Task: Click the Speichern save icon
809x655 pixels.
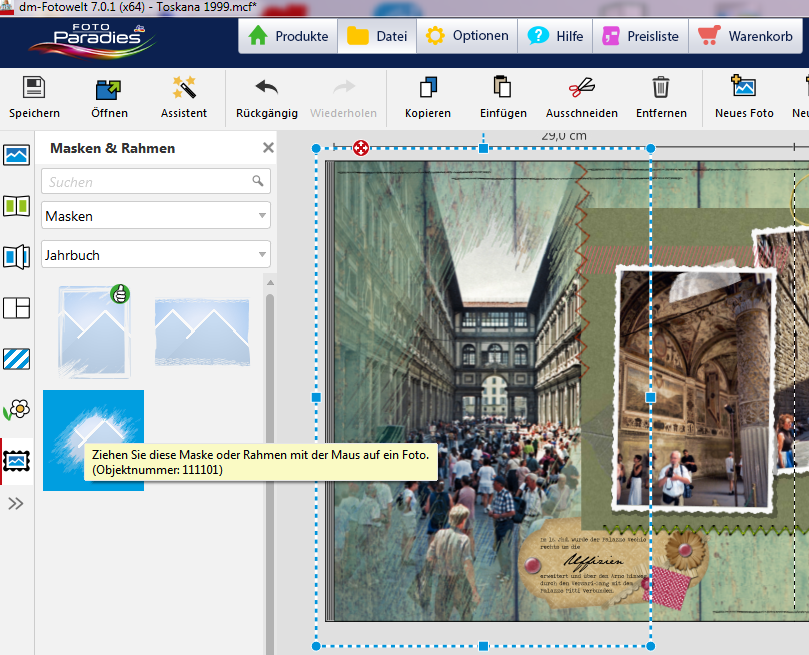Action: point(34,89)
